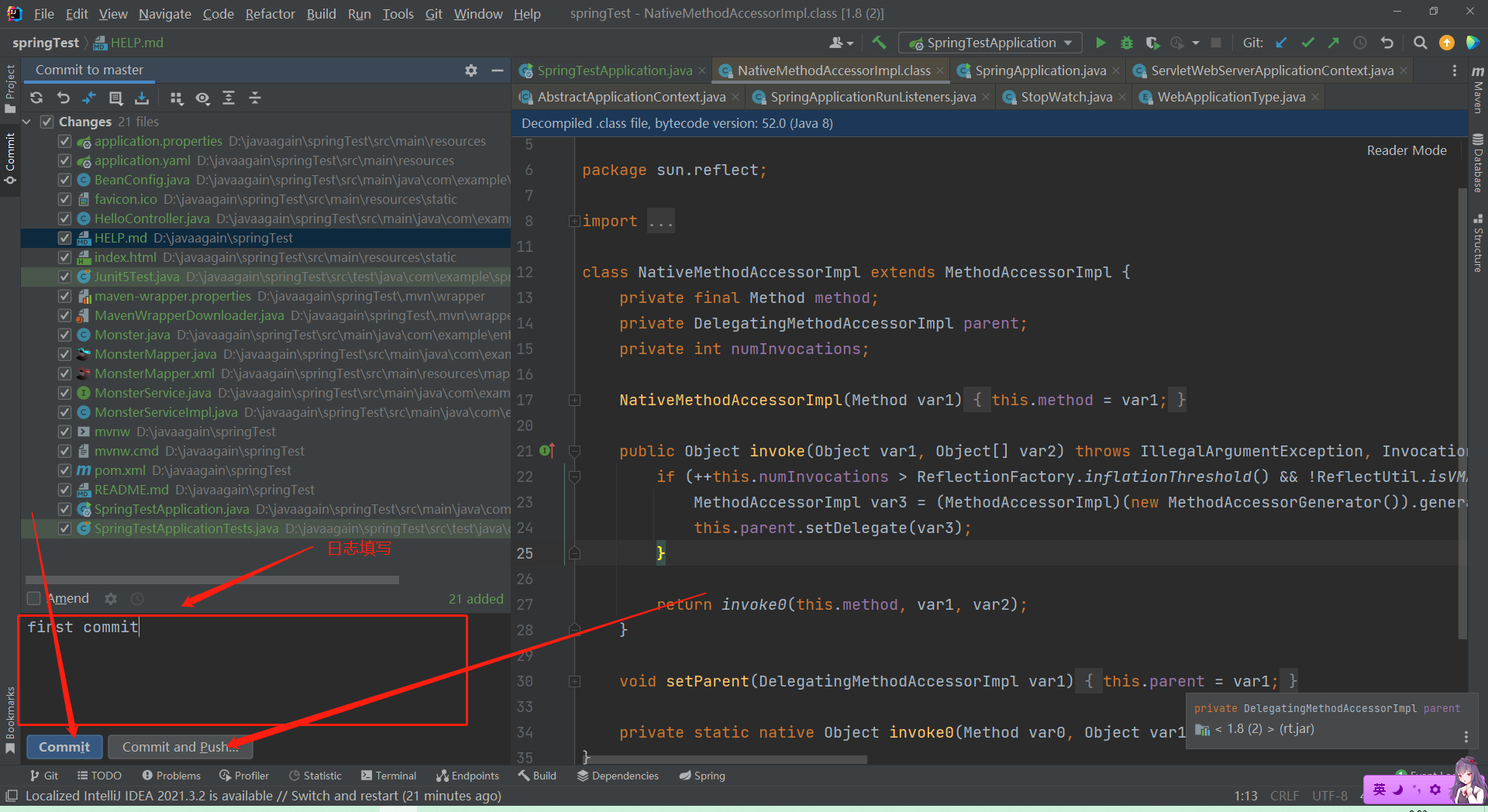
Task: Open the commit panel settings gear
Action: click(x=471, y=71)
